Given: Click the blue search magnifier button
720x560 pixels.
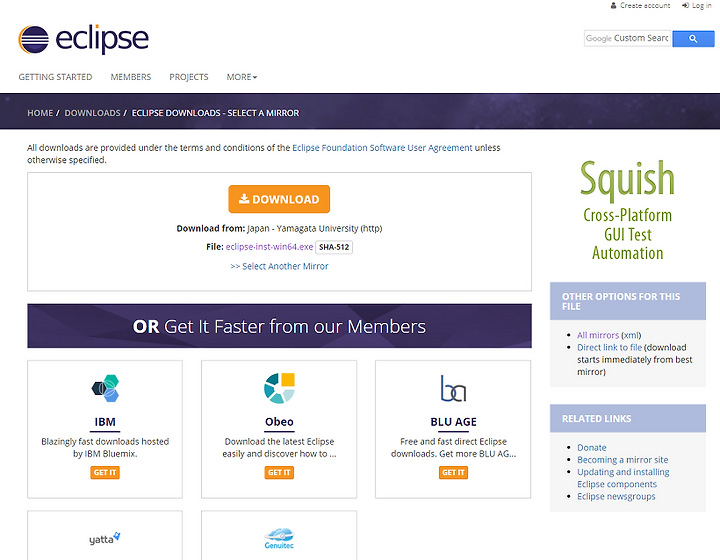Looking at the screenshot, I should 693,39.
